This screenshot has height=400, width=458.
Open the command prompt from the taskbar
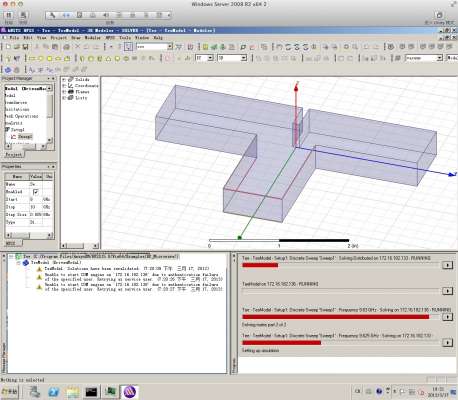coord(91,392)
